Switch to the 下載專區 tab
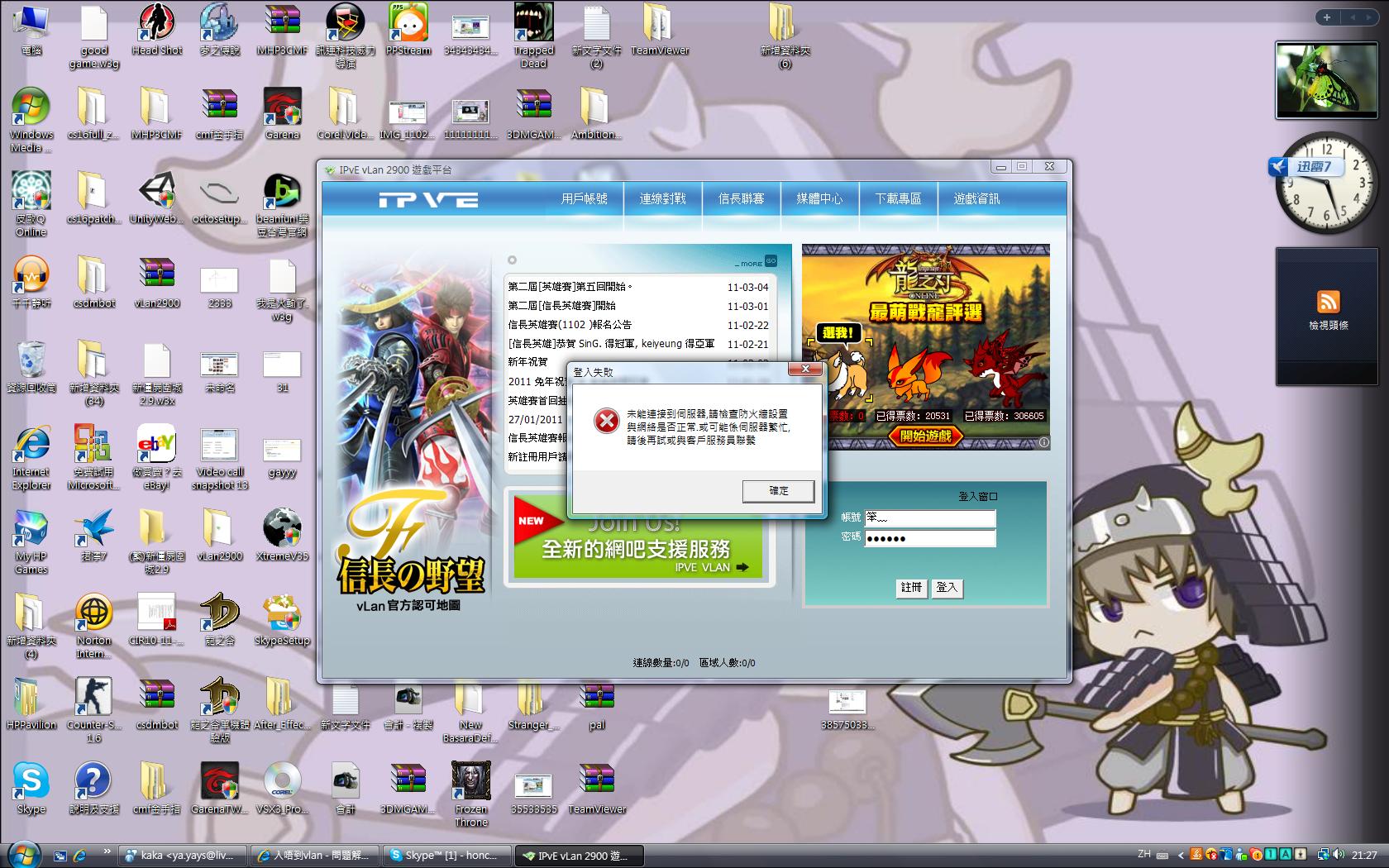Image resolution: width=1389 pixels, height=868 pixels. 898,199
